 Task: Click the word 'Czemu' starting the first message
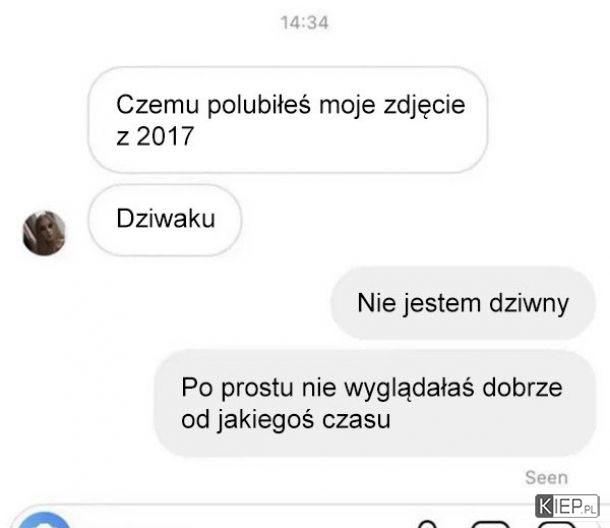pyautogui.click(x=158, y=105)
